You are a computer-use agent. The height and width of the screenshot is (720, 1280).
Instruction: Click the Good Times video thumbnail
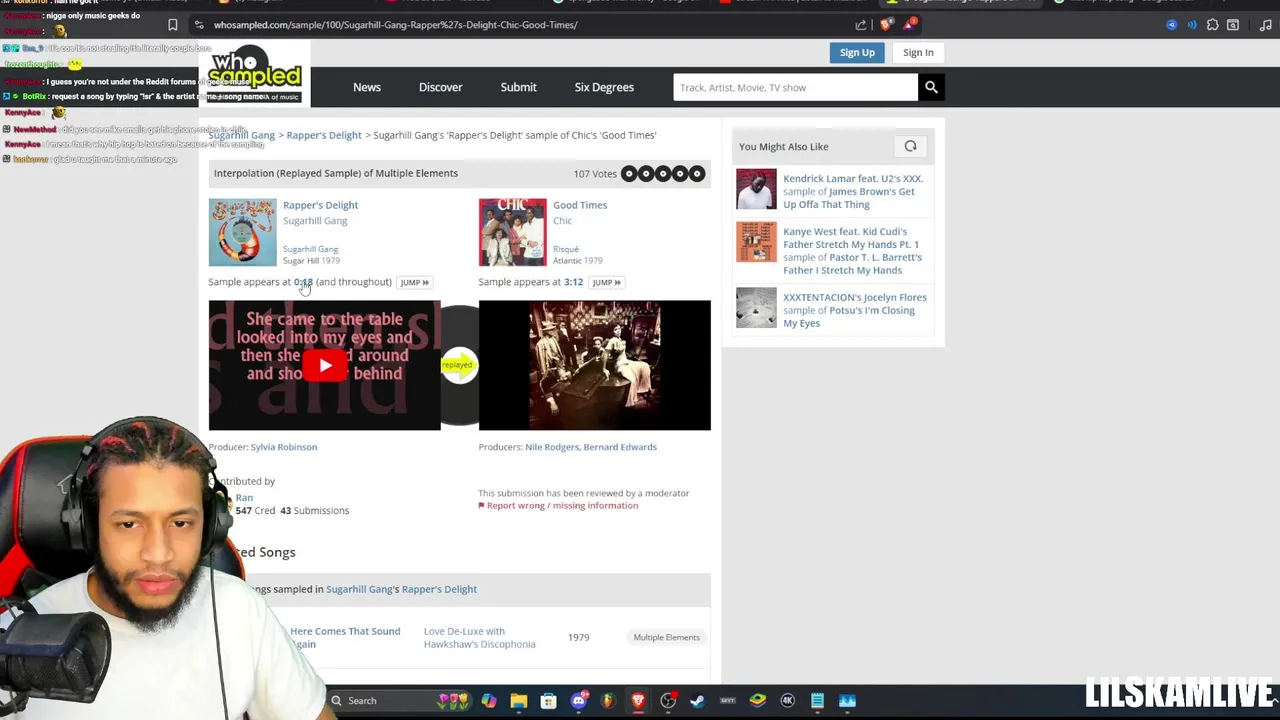(x=594, y=365)
